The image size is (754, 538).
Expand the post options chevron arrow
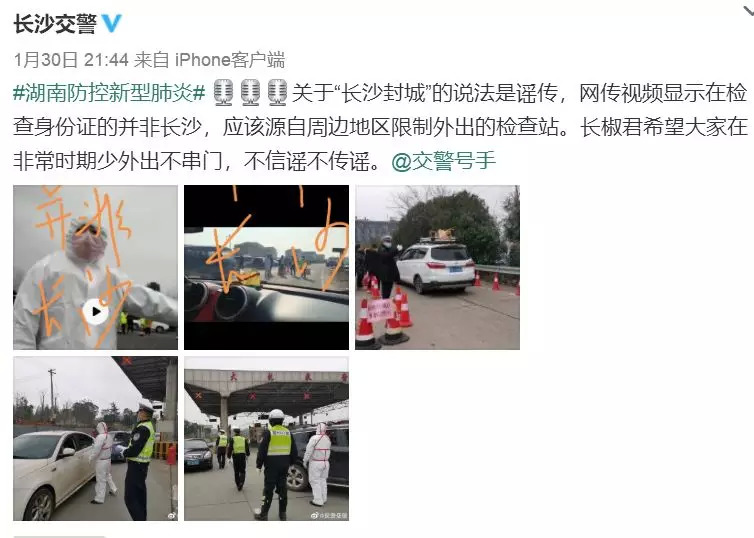pos(747,10)
